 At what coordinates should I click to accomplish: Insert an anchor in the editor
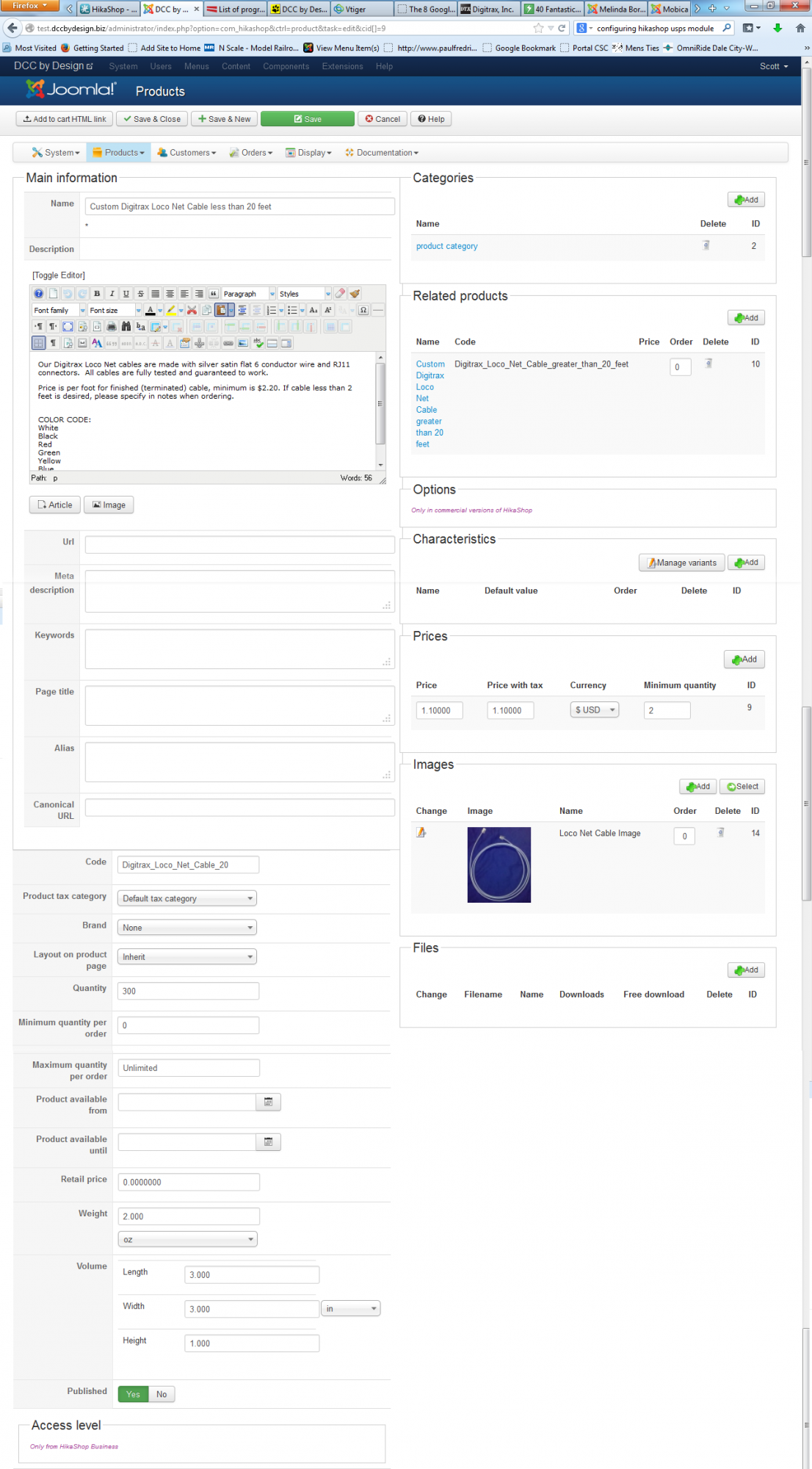[199, 343]
